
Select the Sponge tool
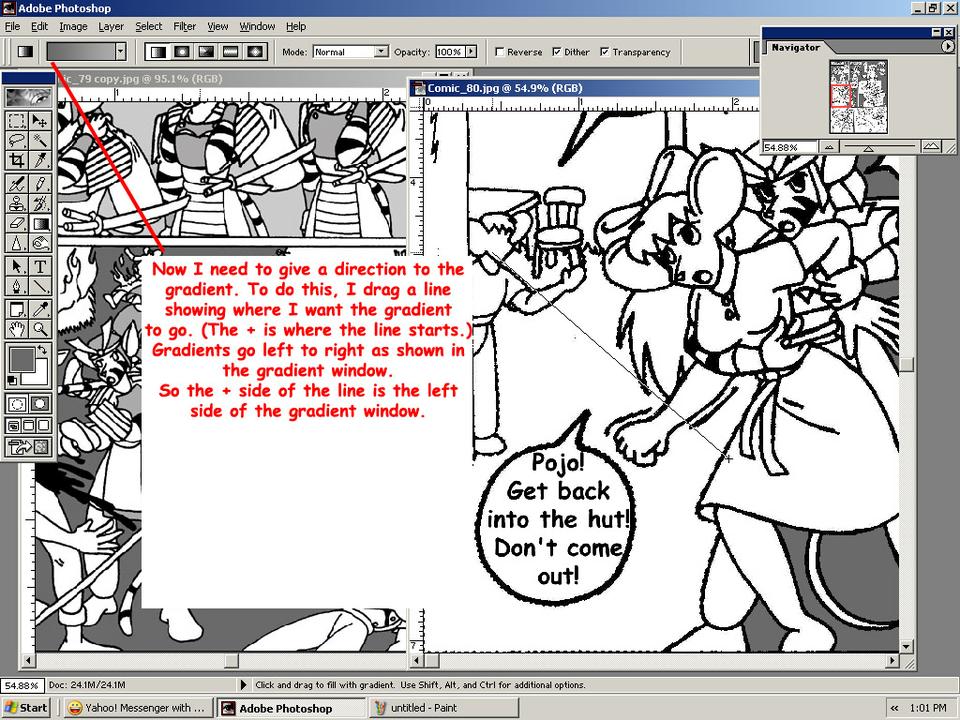click(x=40, y=243)
